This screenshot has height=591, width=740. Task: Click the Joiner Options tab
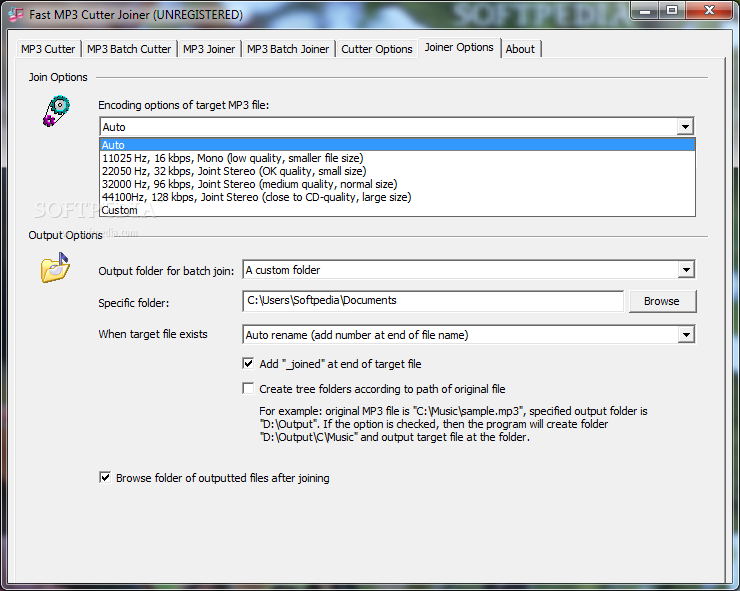[x=459, y=48]
